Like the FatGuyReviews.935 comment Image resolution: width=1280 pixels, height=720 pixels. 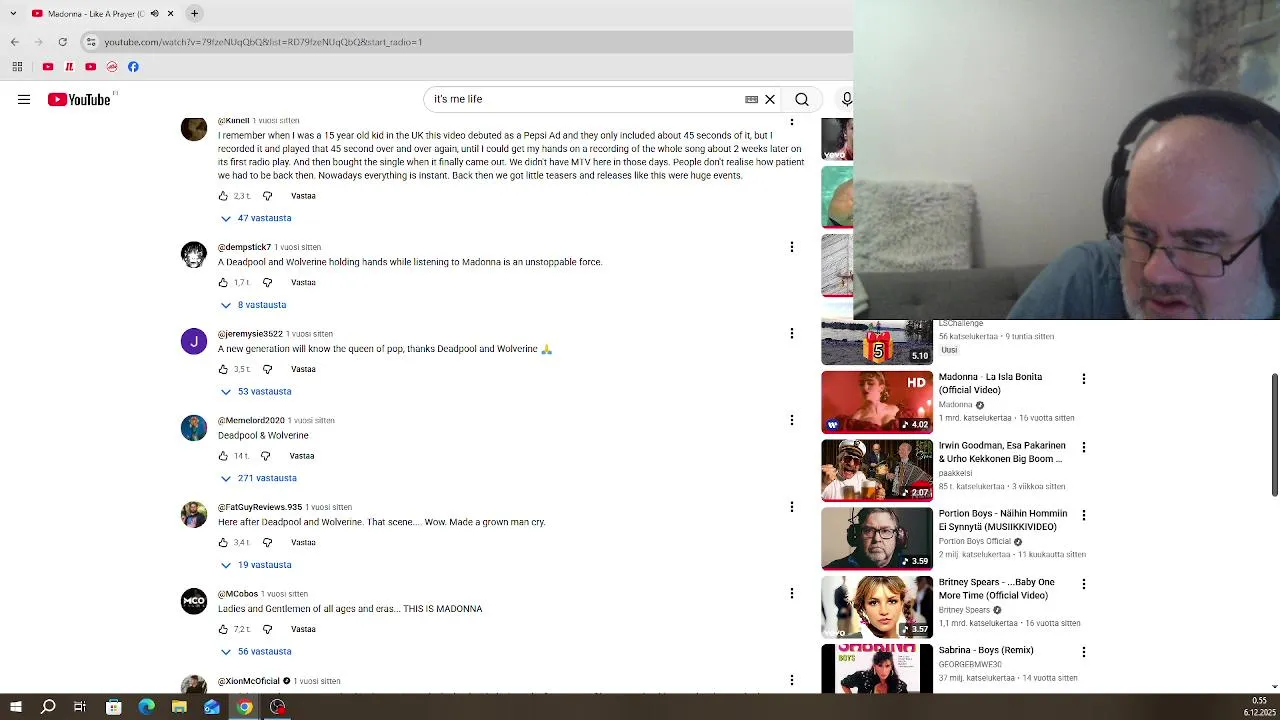223,542
